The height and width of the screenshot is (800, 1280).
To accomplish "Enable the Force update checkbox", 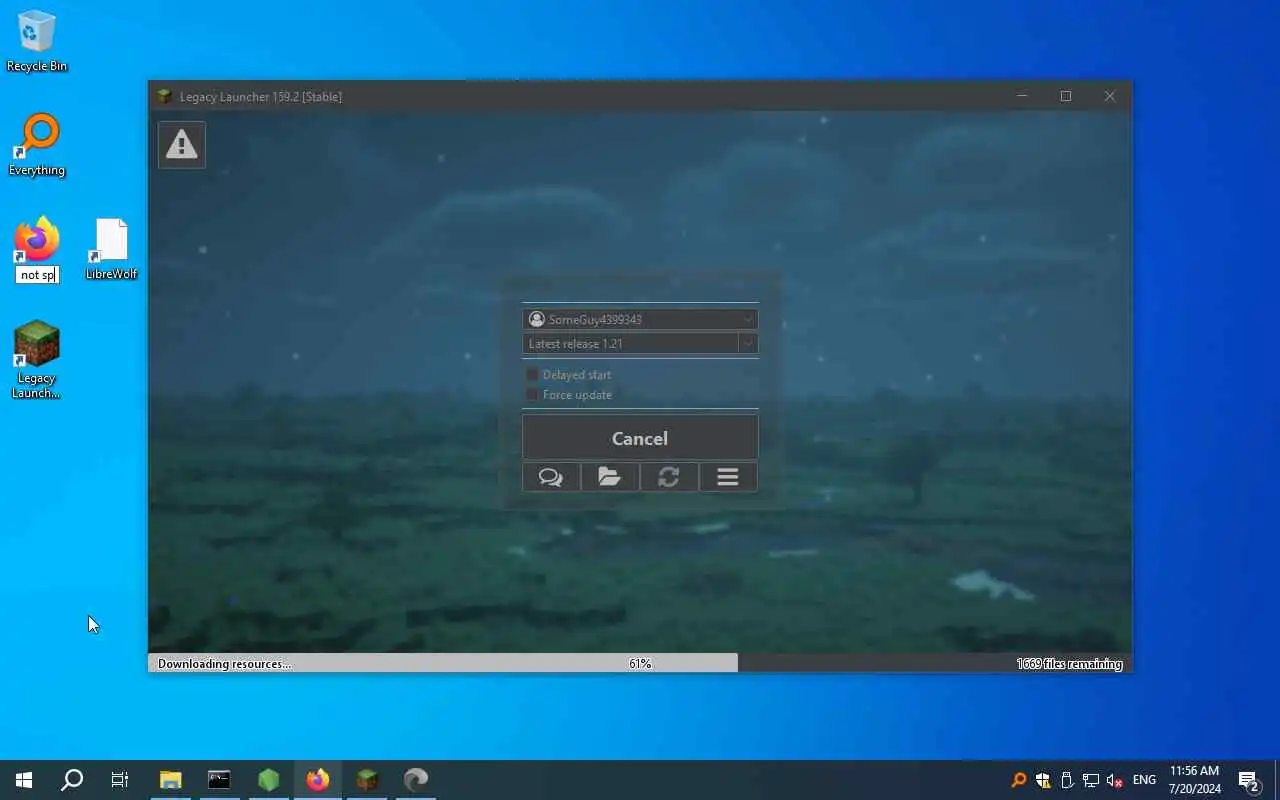I will pos(532,395).
